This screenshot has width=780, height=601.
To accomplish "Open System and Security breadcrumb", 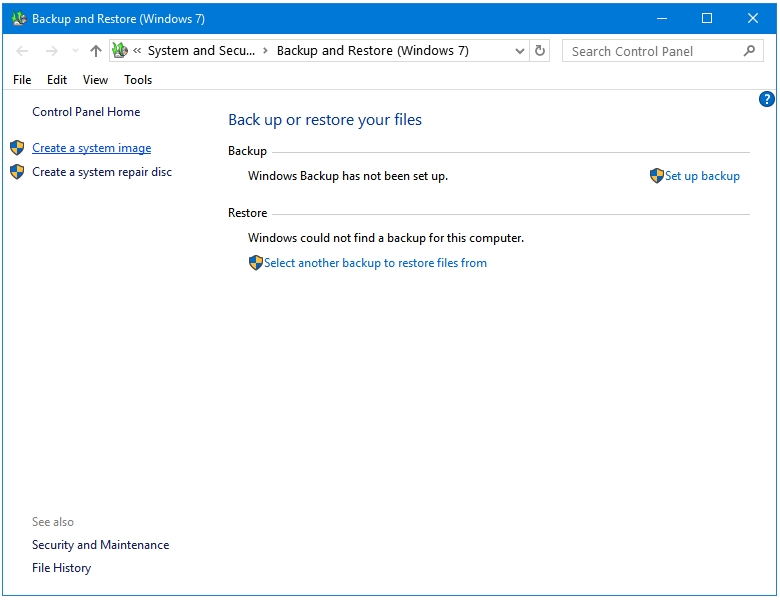I will 201,51.
